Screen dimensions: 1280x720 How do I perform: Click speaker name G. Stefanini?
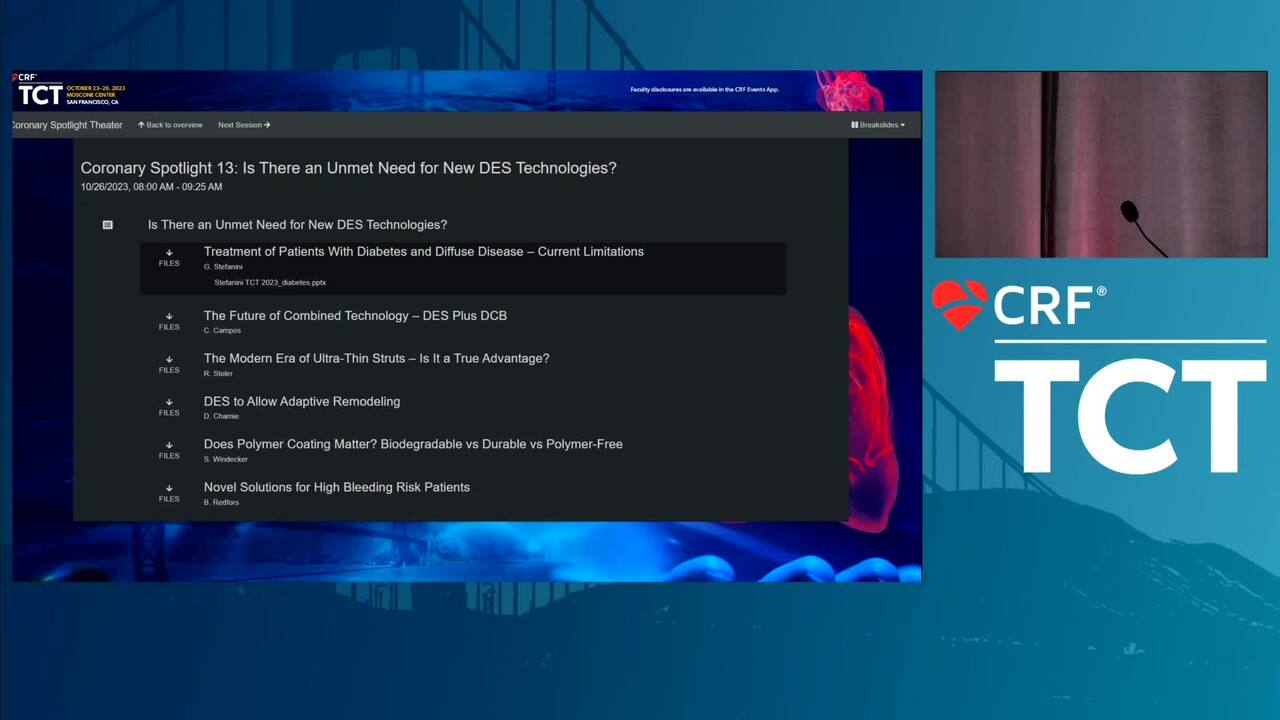pyautogui.click(x=223, y=267)
